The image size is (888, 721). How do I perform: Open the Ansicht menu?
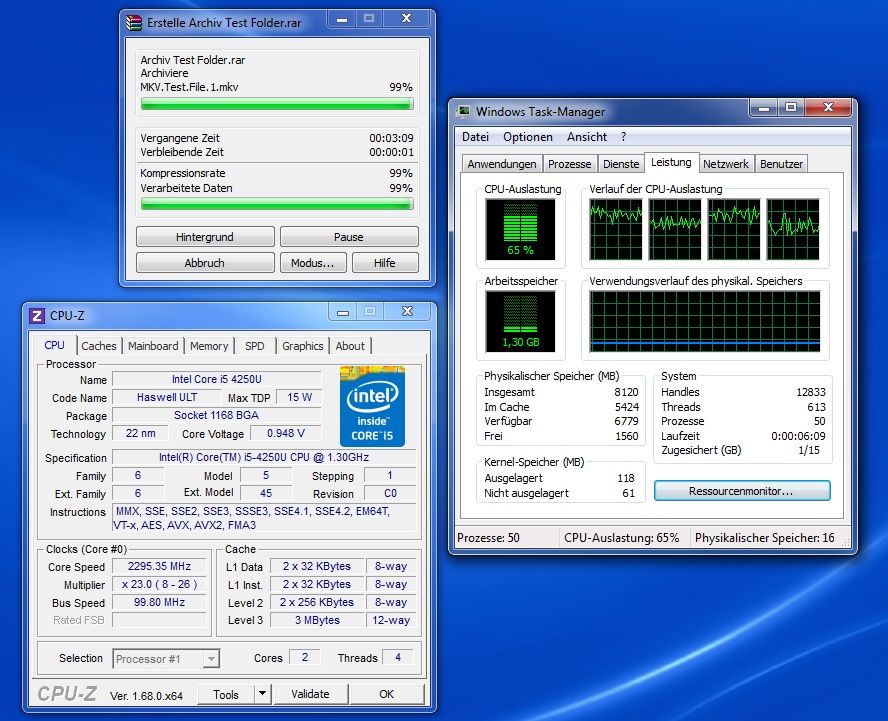pyautogui.click(x=586, y=136)
